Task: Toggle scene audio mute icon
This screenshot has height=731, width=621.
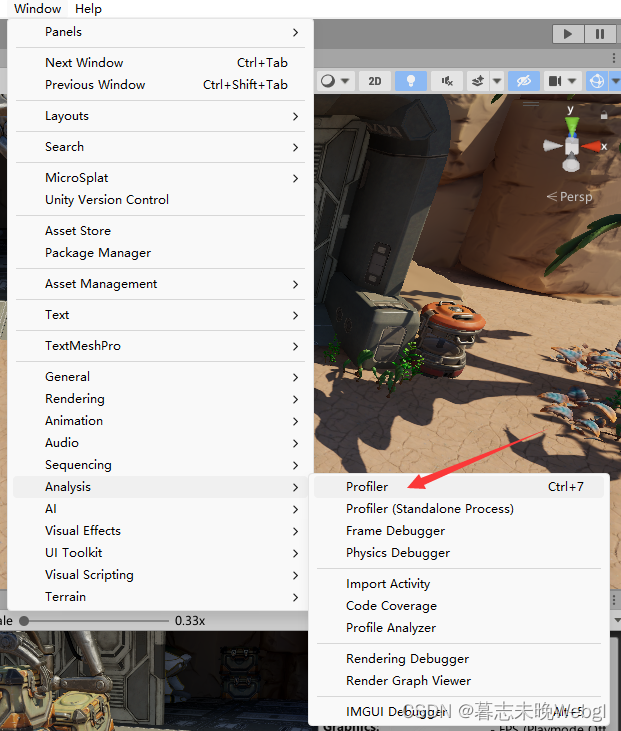Action: click(447, 81)
